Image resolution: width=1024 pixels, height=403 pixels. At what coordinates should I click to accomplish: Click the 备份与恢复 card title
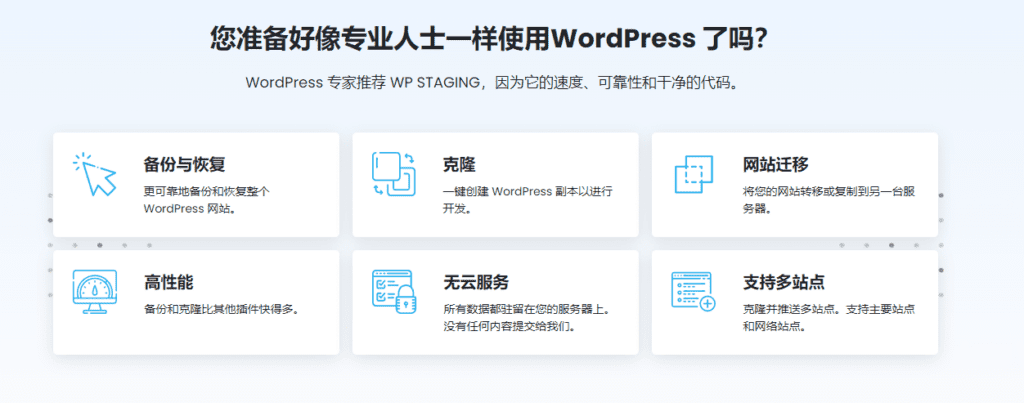(x=184, y=165)
